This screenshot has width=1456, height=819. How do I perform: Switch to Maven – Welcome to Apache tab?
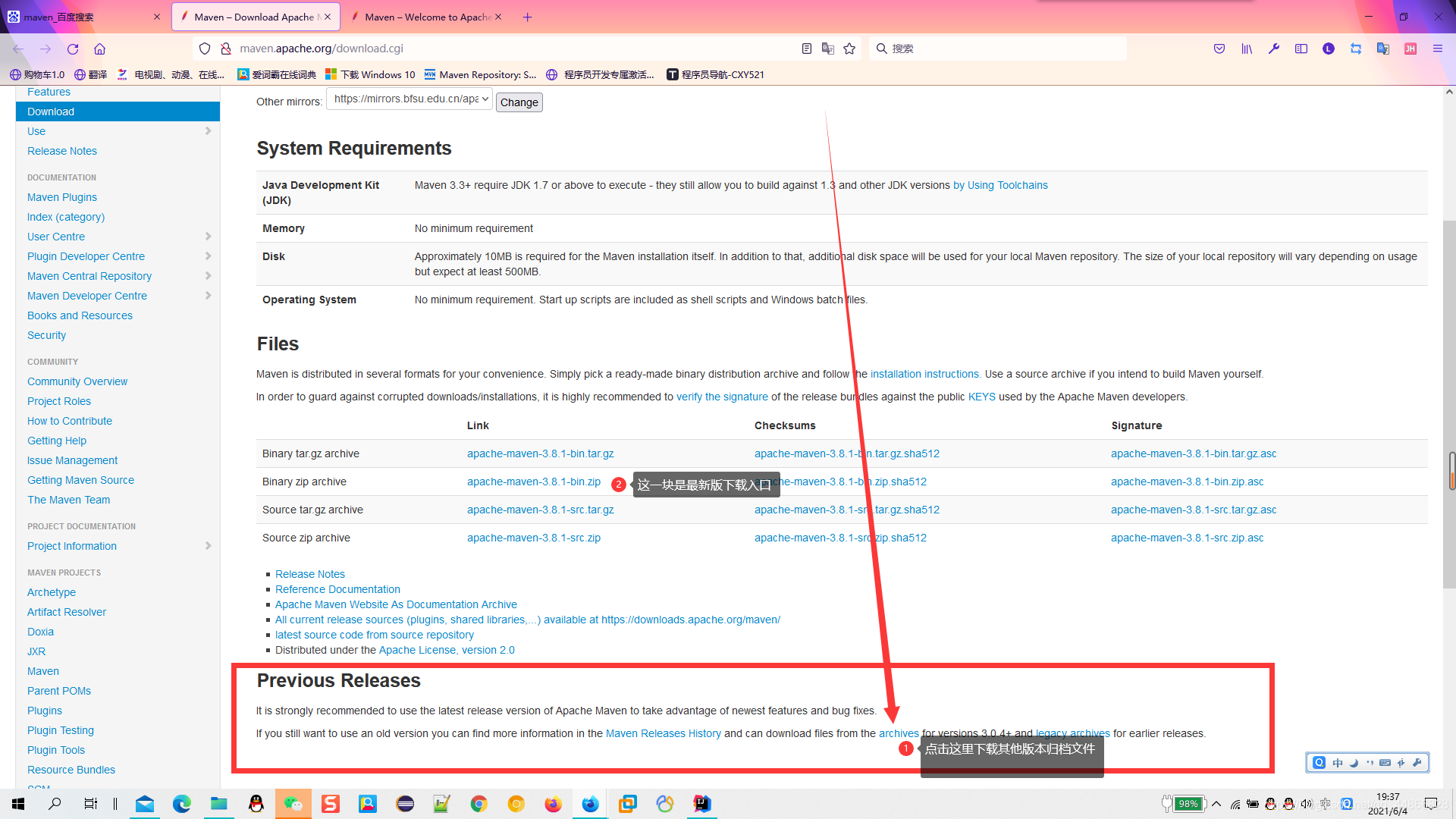pos(426,17)
